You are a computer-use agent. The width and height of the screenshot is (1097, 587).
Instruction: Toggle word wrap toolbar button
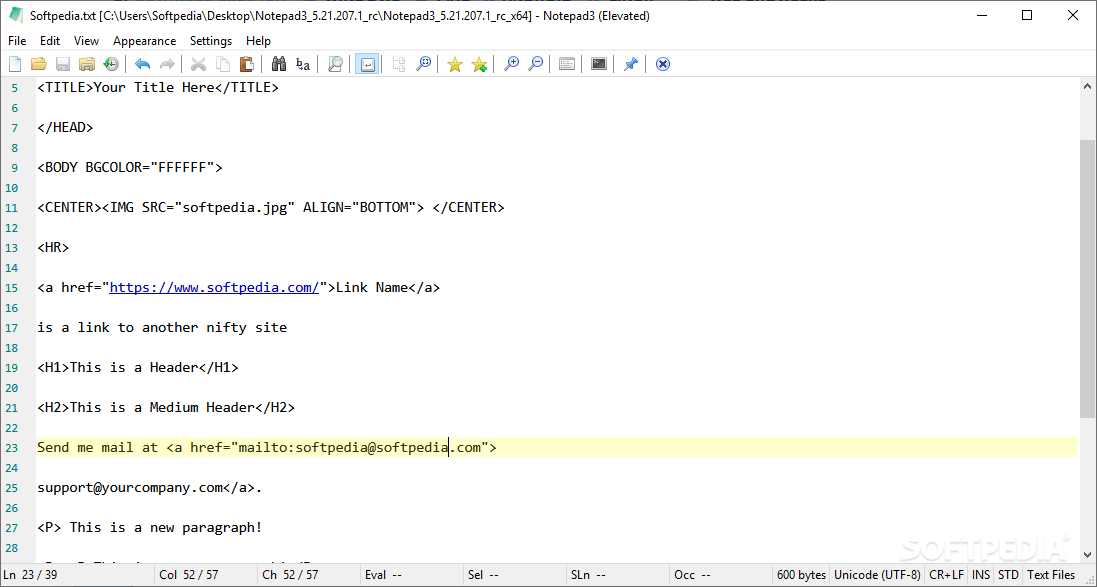367,64
